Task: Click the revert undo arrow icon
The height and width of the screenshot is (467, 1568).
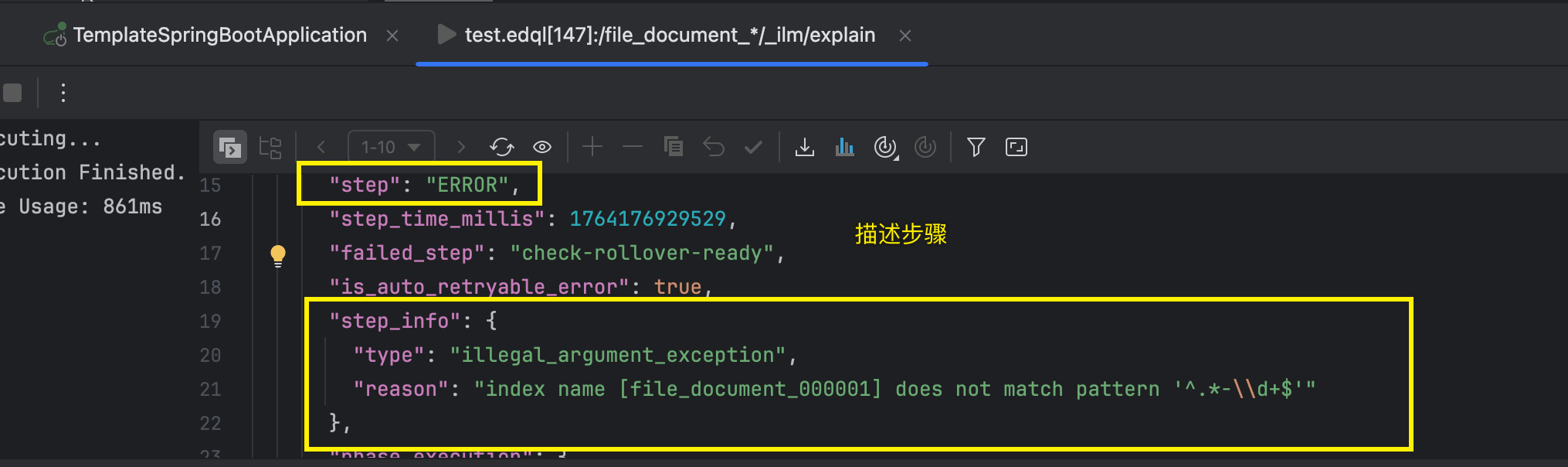Action: coord(714,146)
